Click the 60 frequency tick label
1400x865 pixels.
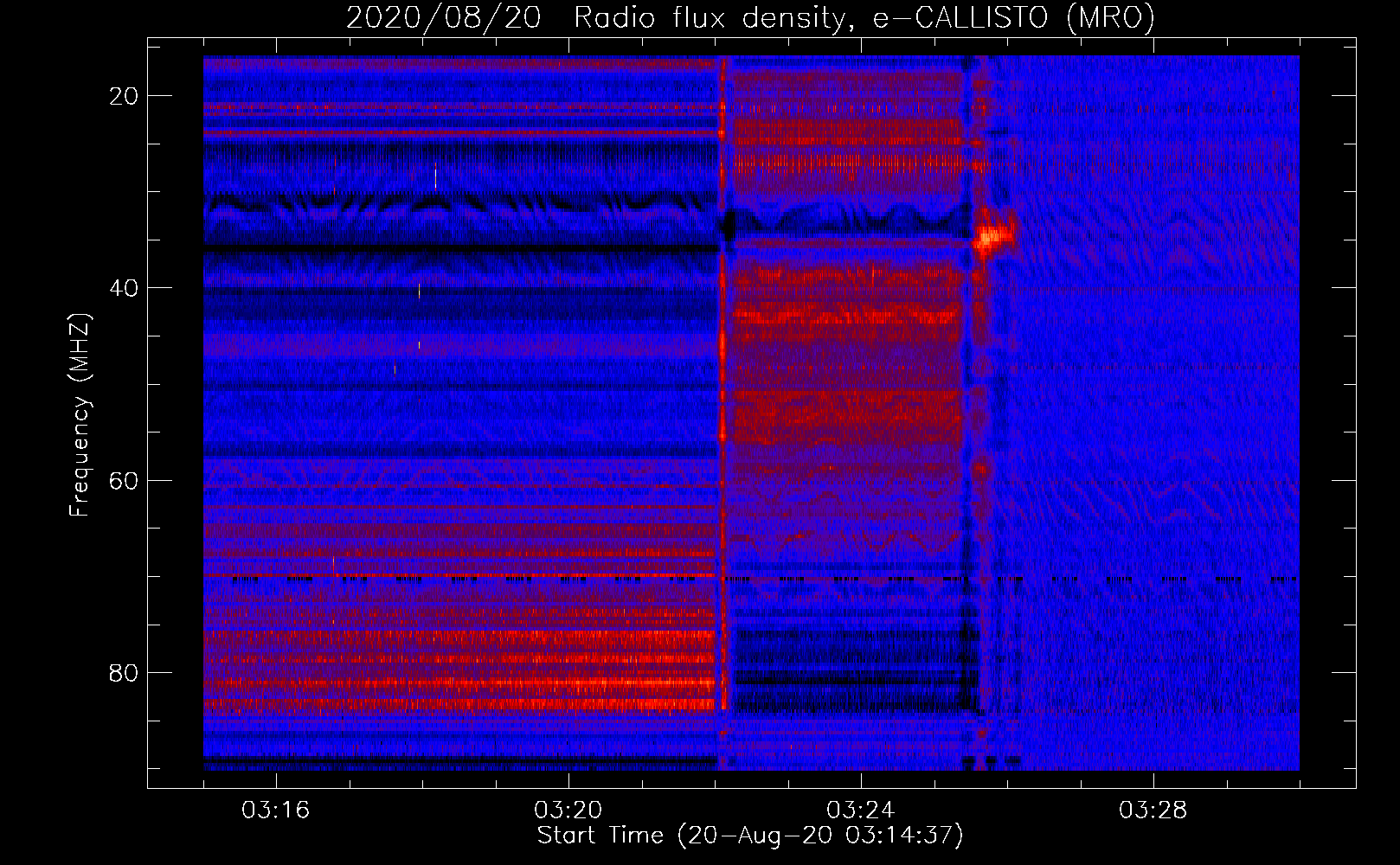point(124,480)
